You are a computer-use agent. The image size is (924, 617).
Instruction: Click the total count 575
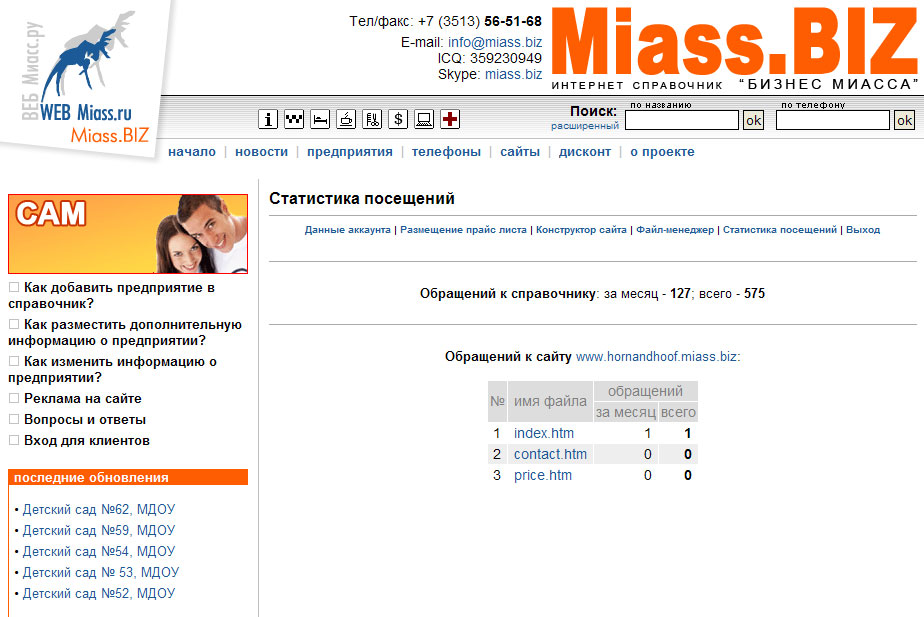[x=754, y=293]
